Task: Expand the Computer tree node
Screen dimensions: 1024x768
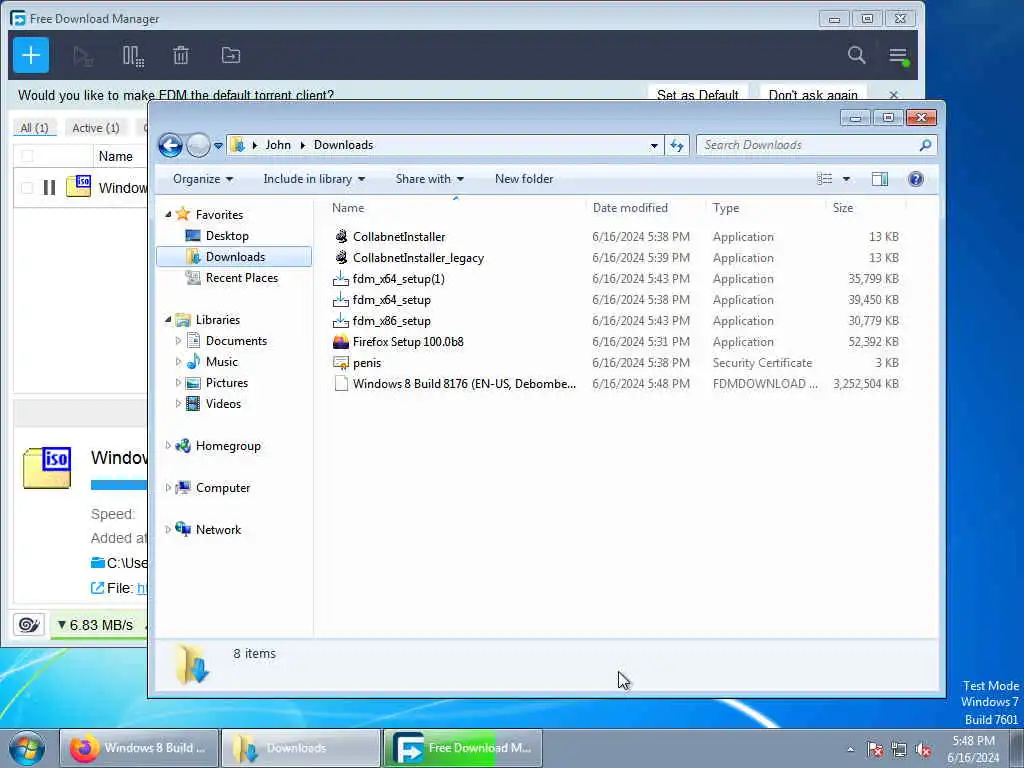Action: click(168, 487)
